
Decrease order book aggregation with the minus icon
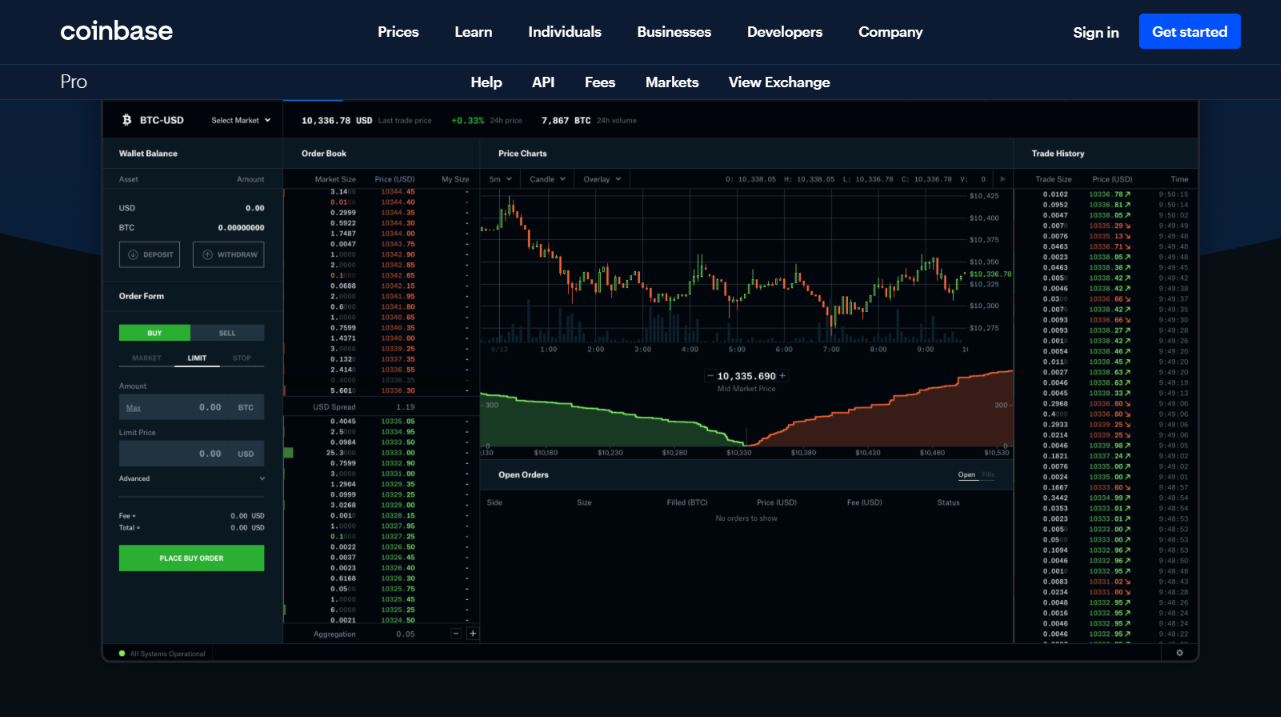coord(456,633)
